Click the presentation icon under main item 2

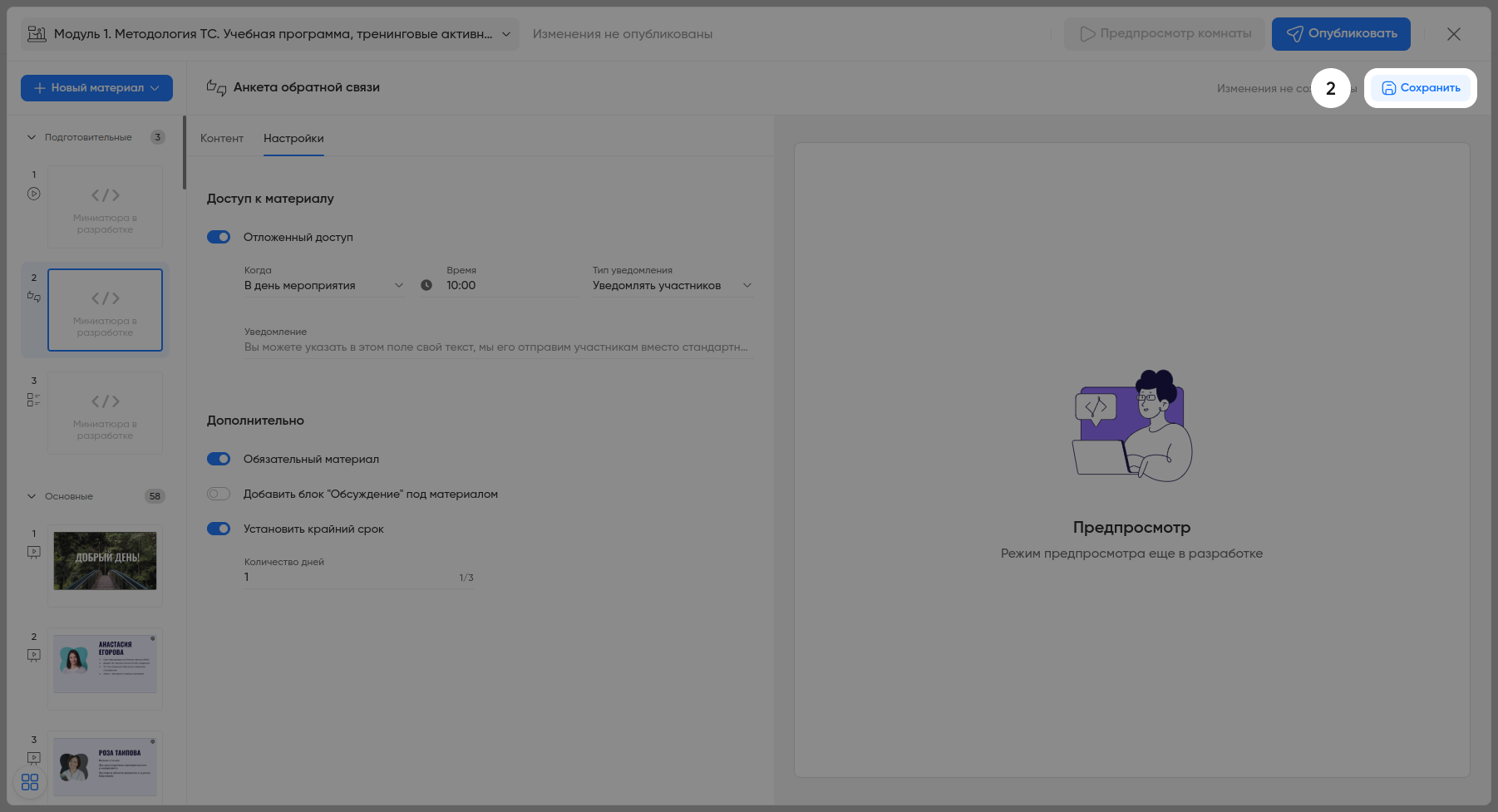tap(33, 655)
